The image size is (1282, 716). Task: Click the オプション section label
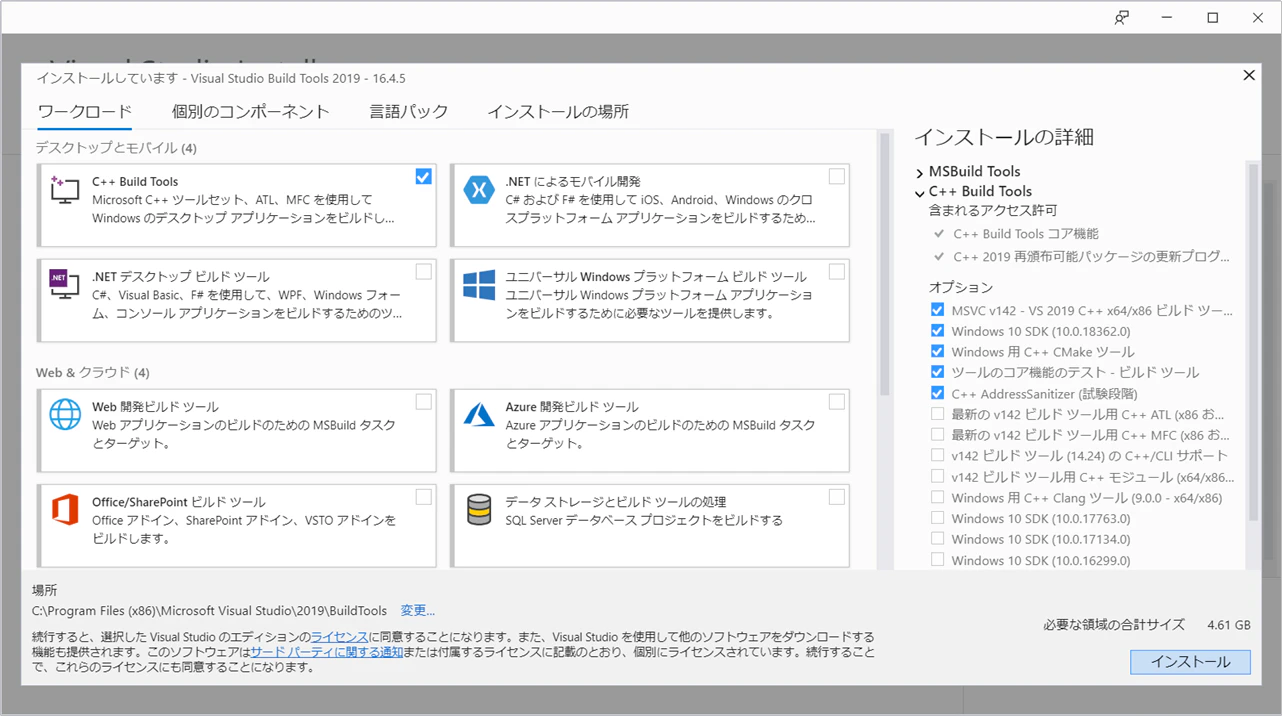point(961,288)
